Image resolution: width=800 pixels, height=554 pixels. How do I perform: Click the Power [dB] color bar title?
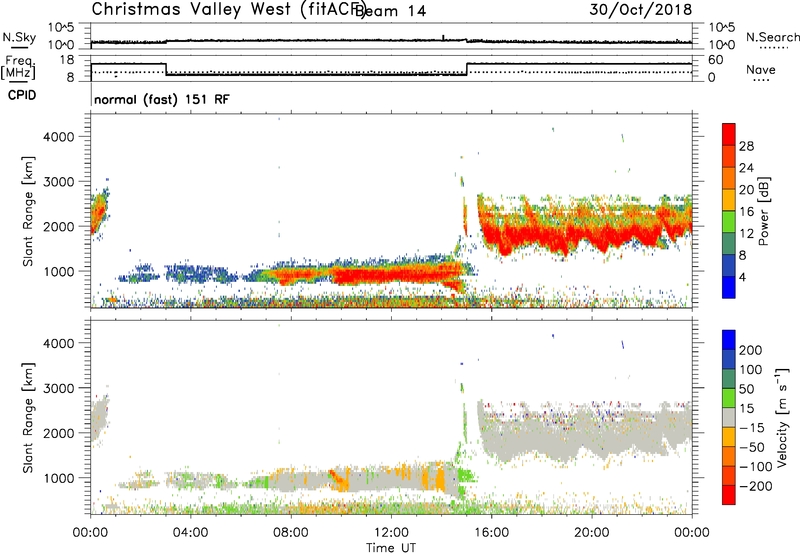coord(763,211)
